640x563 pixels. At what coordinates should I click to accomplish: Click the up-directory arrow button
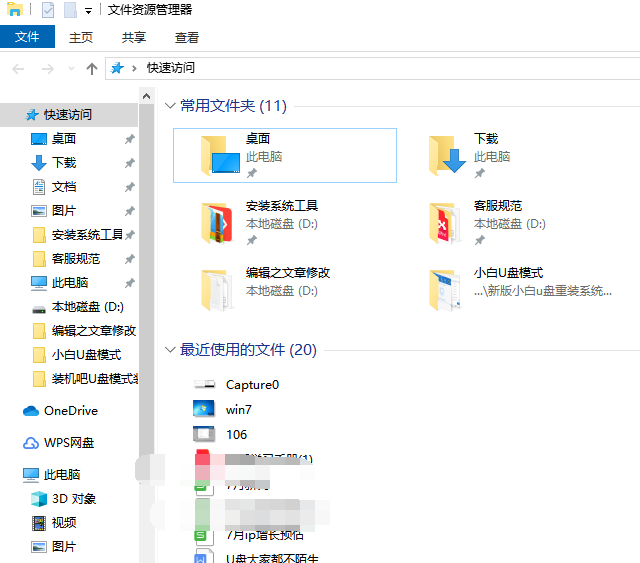click(x=92, y=68)
